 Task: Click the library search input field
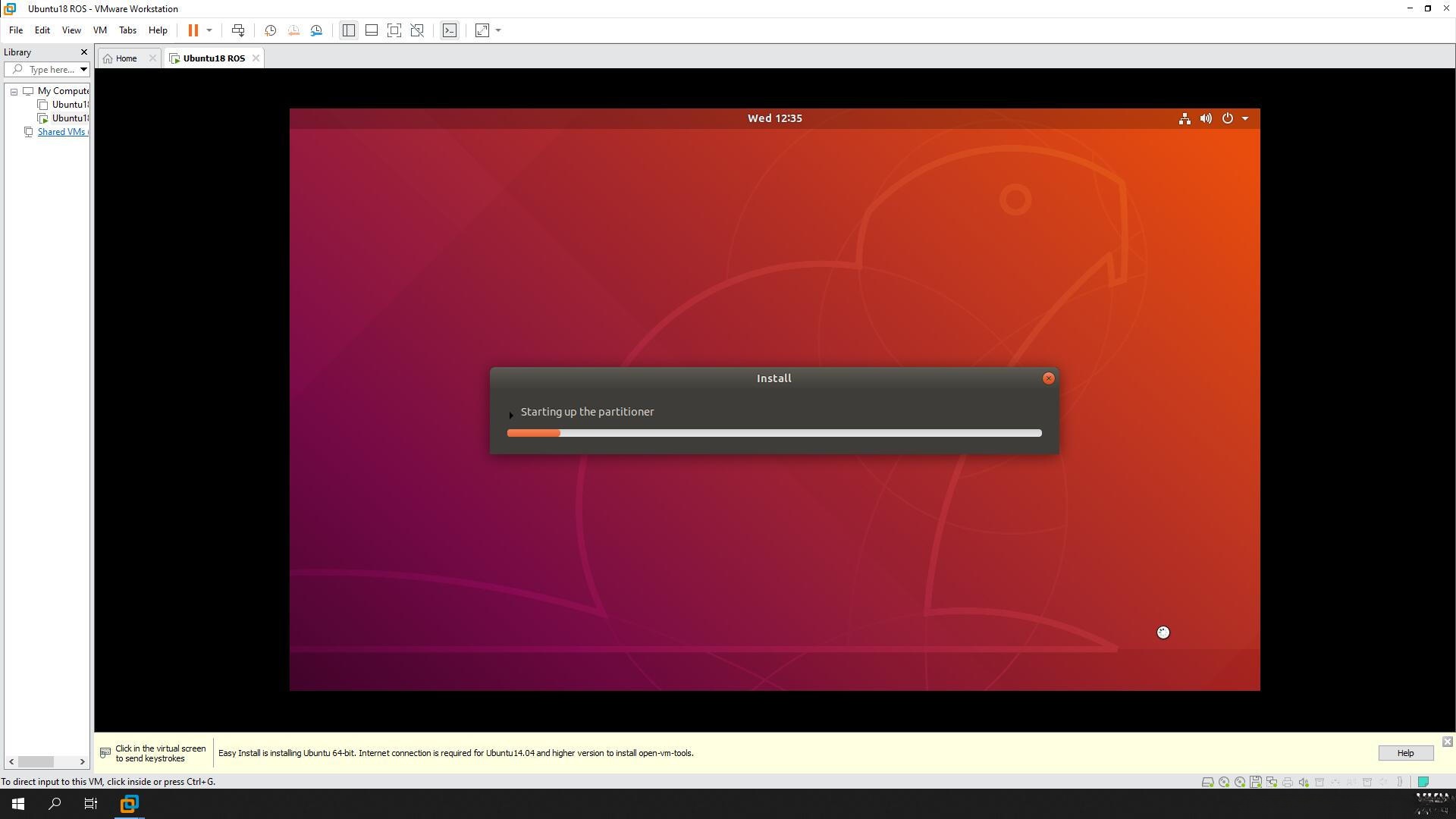click(50, 70)
